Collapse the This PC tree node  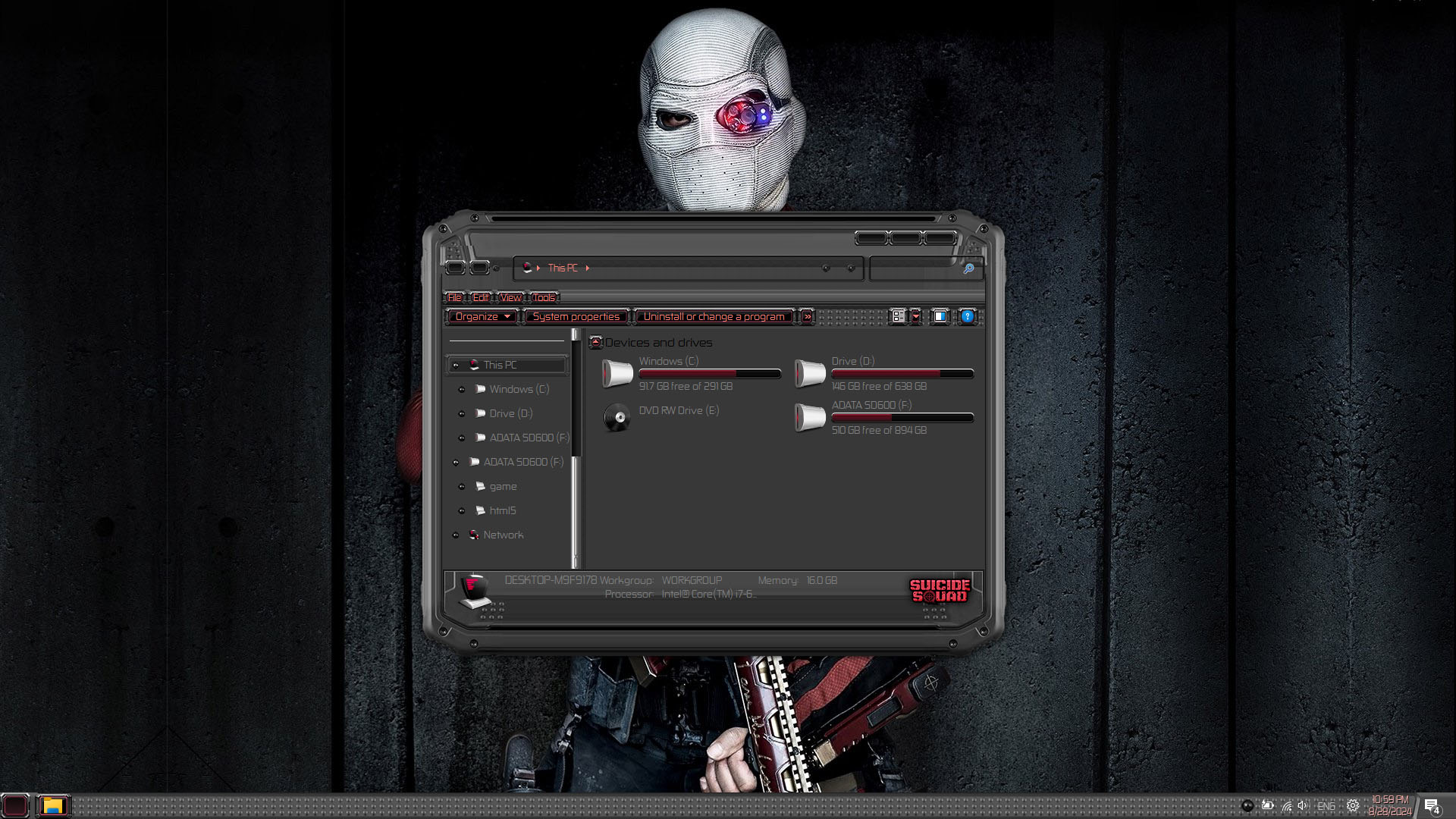click(456, 366)
